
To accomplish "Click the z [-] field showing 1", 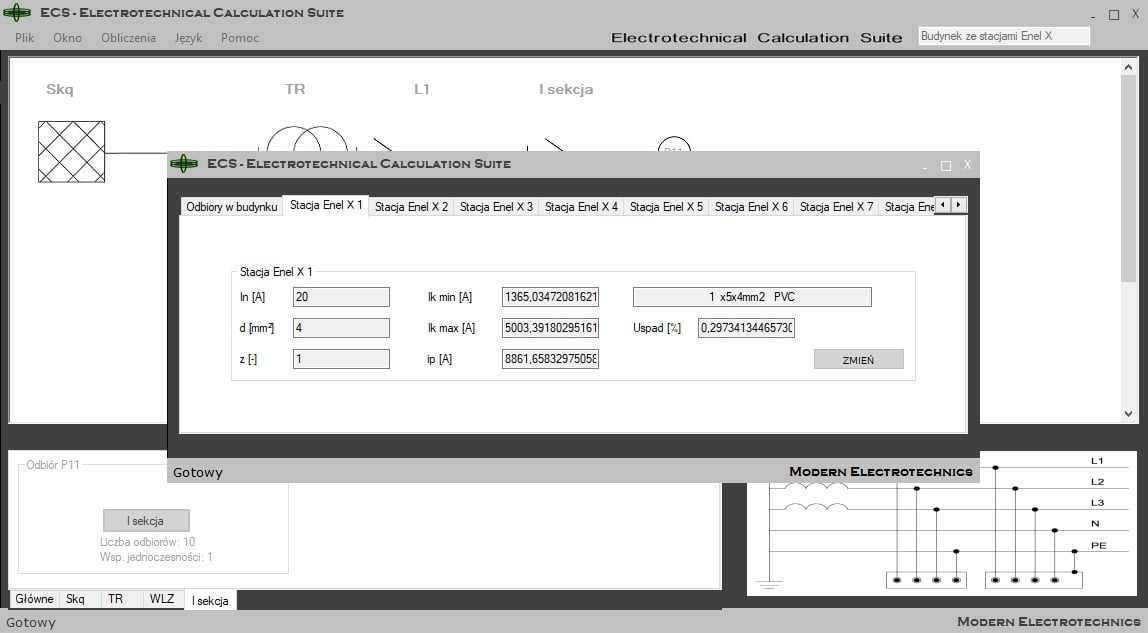I will [x=341, y=359].
